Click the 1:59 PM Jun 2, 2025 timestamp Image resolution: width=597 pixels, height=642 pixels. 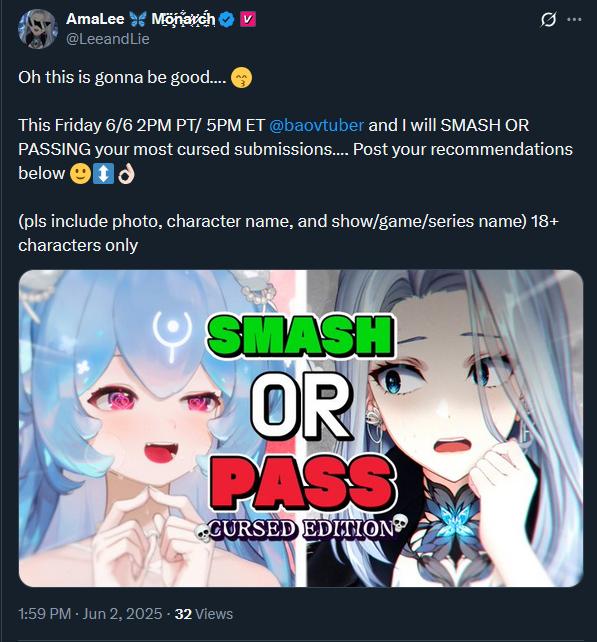point(90,614)
